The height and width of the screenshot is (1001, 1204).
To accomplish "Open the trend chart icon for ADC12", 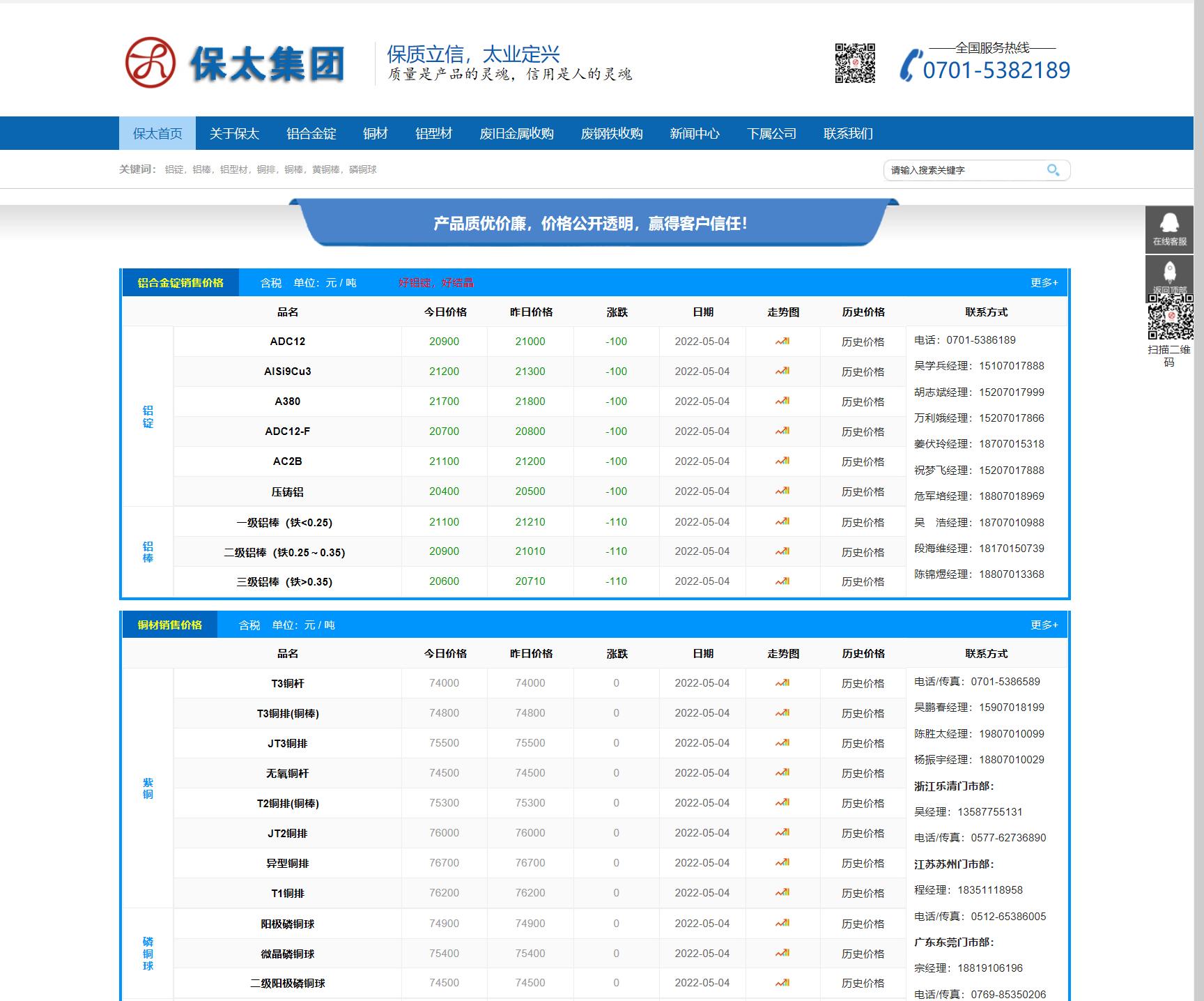I will (783, 342).
